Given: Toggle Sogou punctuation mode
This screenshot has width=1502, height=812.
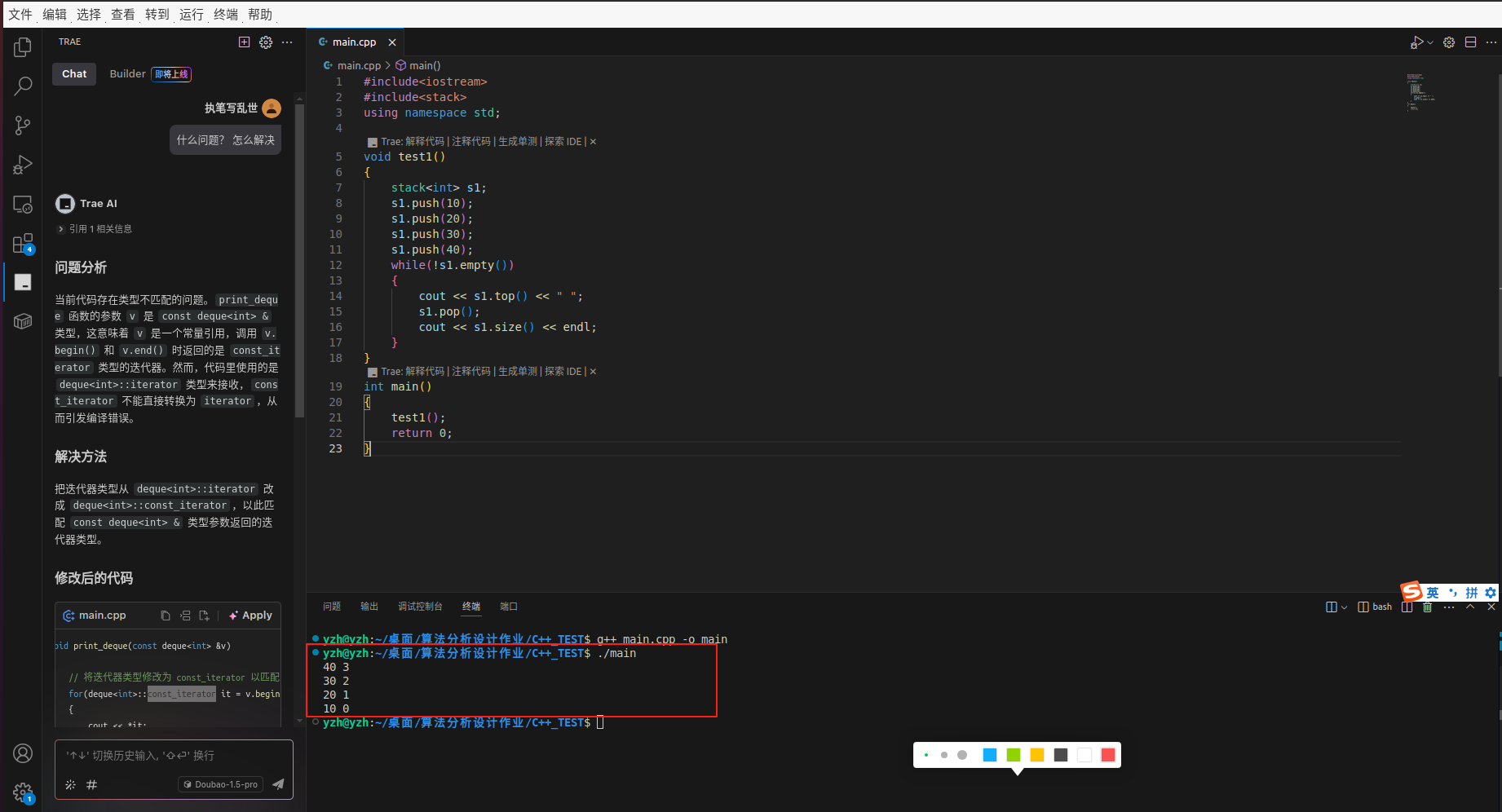Looking at the screenshot, I should (x=1453, y=593).
